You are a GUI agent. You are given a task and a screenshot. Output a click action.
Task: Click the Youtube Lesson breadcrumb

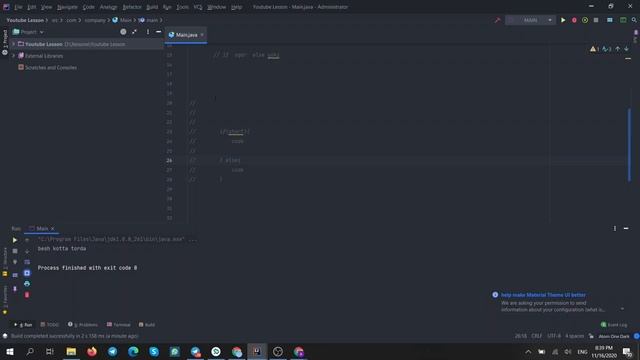pos(25,20)
